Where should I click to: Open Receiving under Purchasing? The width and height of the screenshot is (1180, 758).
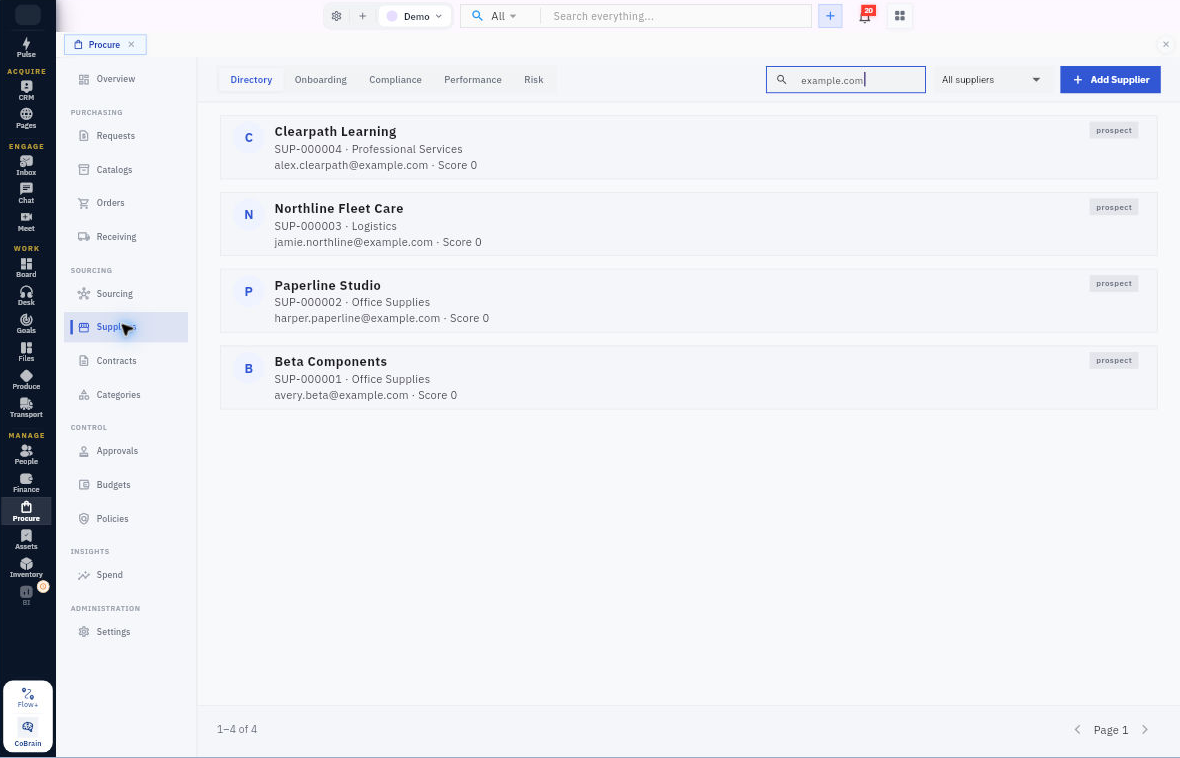point(126,237)
